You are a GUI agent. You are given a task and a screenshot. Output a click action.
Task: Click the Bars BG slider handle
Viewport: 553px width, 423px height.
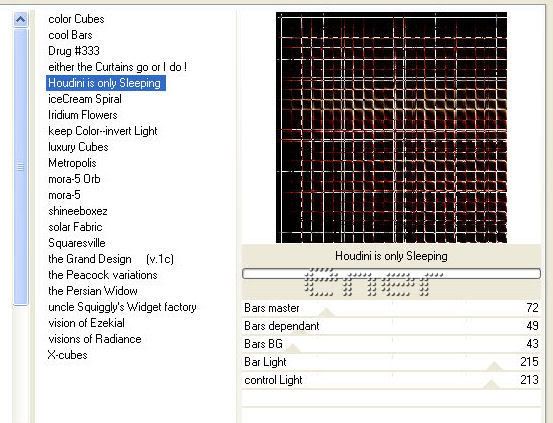pyautogui.click(x=293, y=348)
